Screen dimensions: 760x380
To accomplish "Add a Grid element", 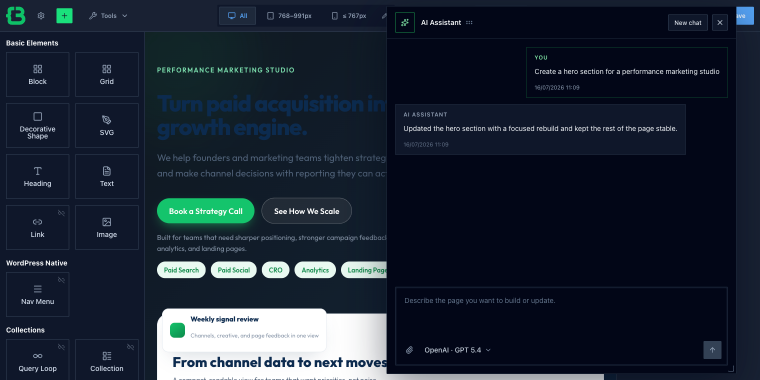I will 107,74.
